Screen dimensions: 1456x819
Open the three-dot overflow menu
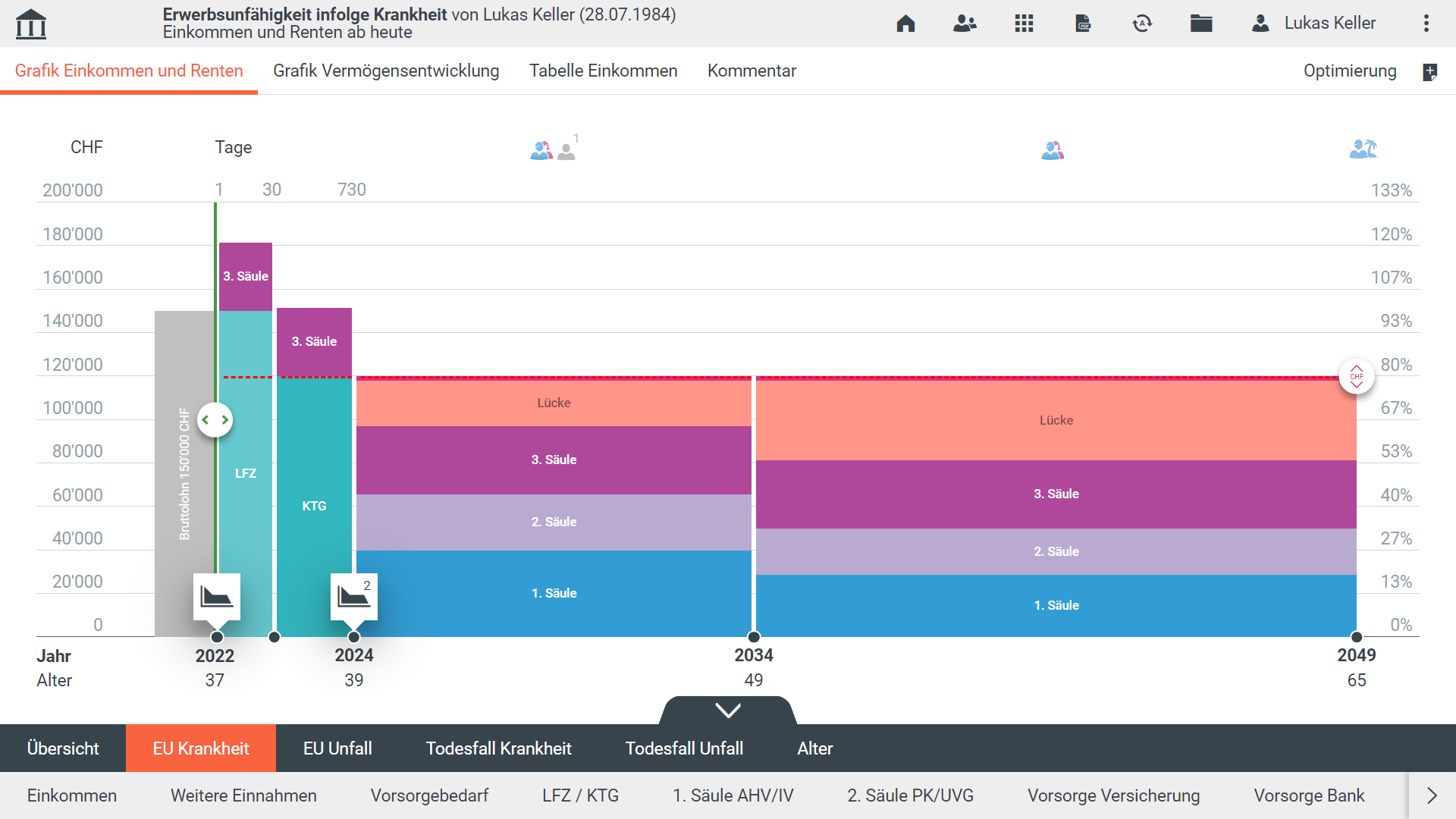[x=1426, y=24]
